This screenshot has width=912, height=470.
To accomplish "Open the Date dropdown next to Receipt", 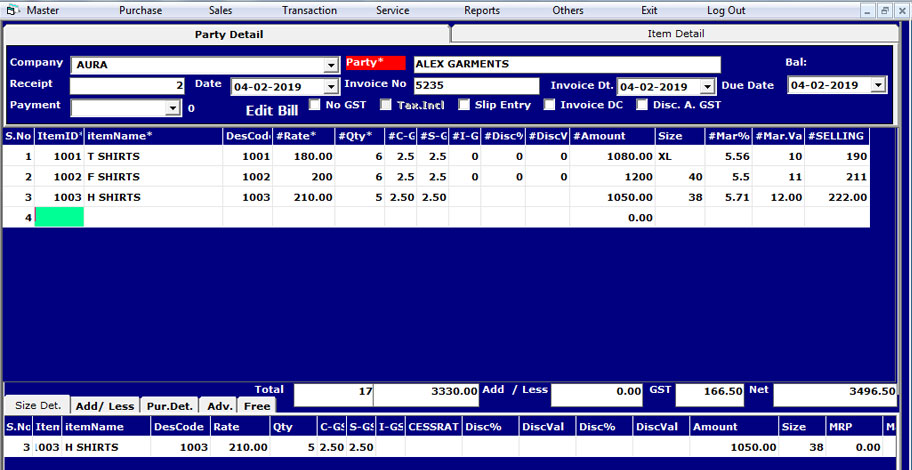I will 331,87.
